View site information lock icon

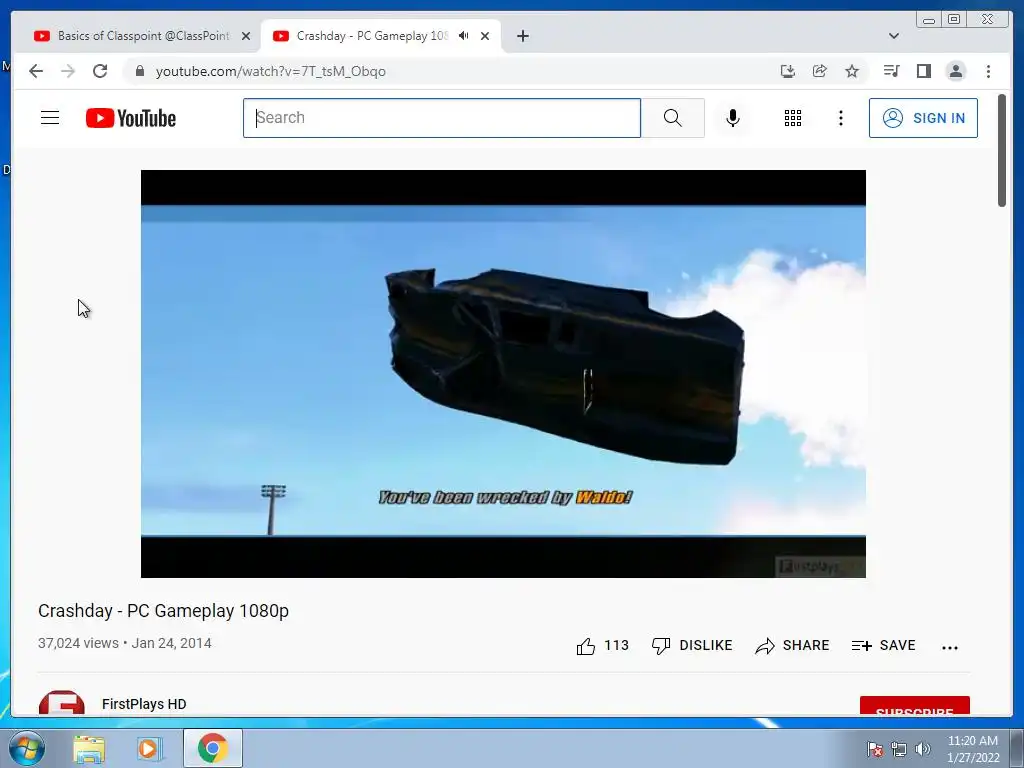pos(139,71)
